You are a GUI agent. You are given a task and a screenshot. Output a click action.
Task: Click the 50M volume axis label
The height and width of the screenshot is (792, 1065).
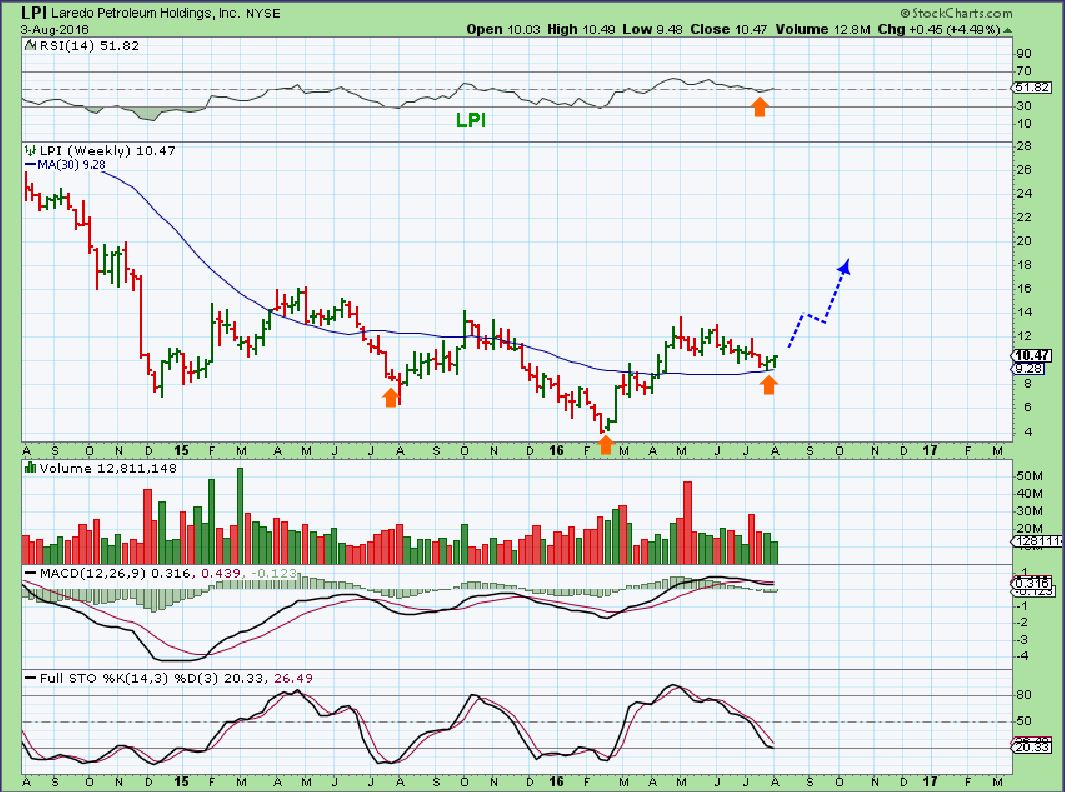coord(1030,475)
